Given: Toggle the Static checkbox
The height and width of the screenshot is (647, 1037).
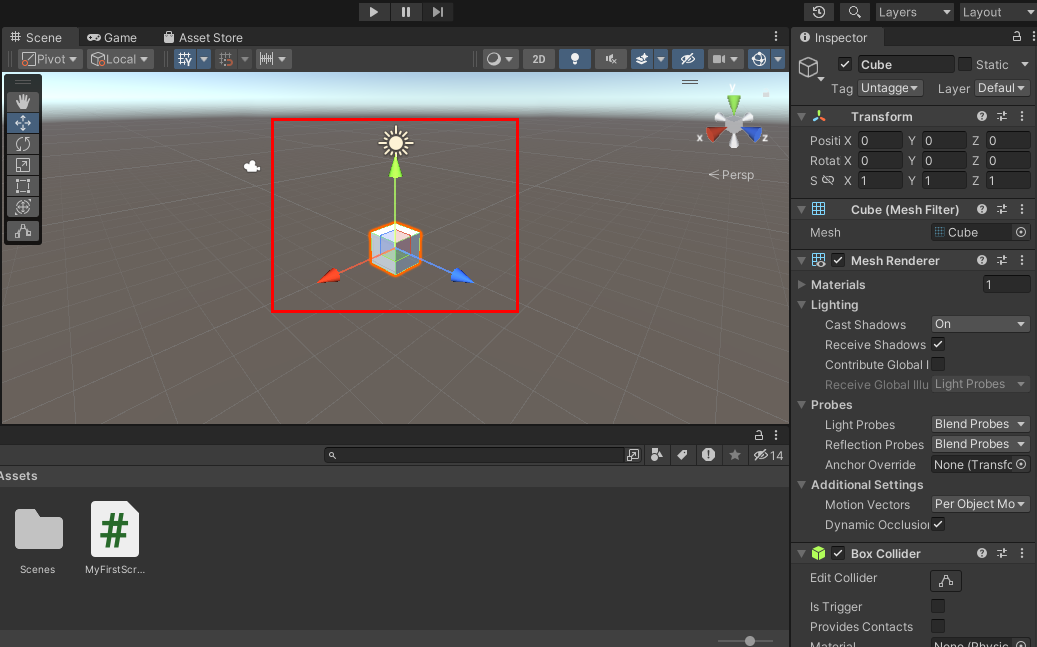Looking at the screenshot, I should (965, 64).
